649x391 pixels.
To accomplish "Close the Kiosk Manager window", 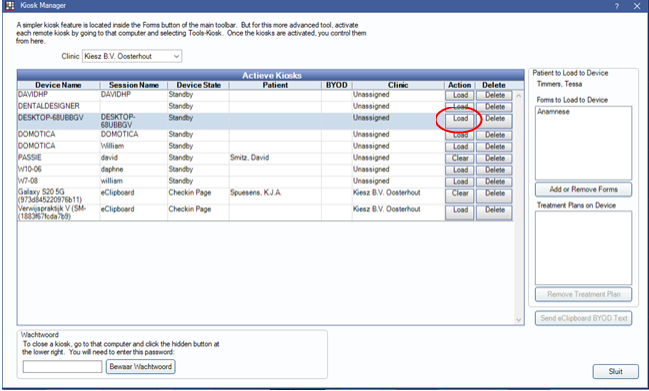I will point(637,6).
